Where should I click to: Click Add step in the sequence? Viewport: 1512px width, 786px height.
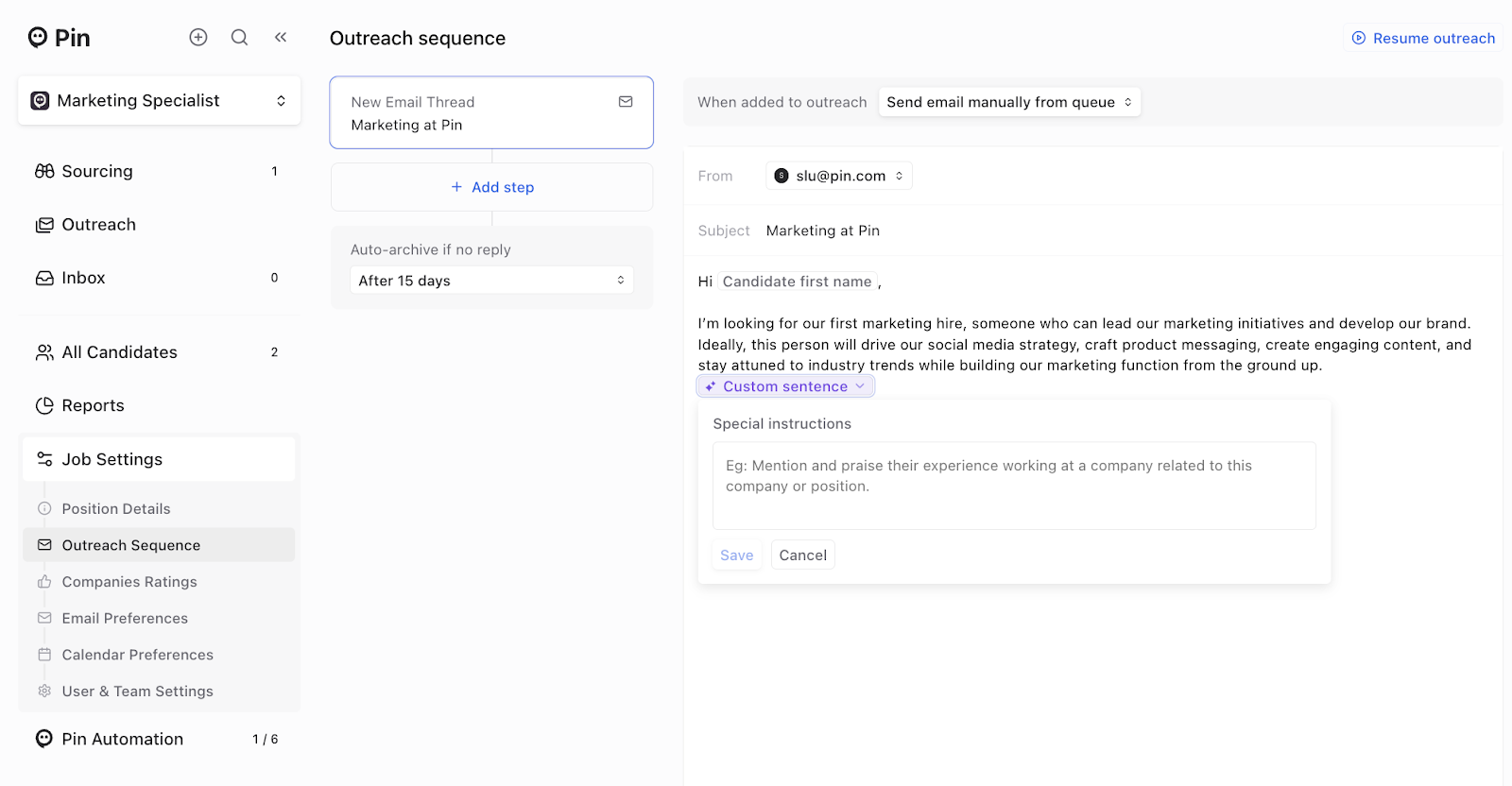(x=492, y=187)
